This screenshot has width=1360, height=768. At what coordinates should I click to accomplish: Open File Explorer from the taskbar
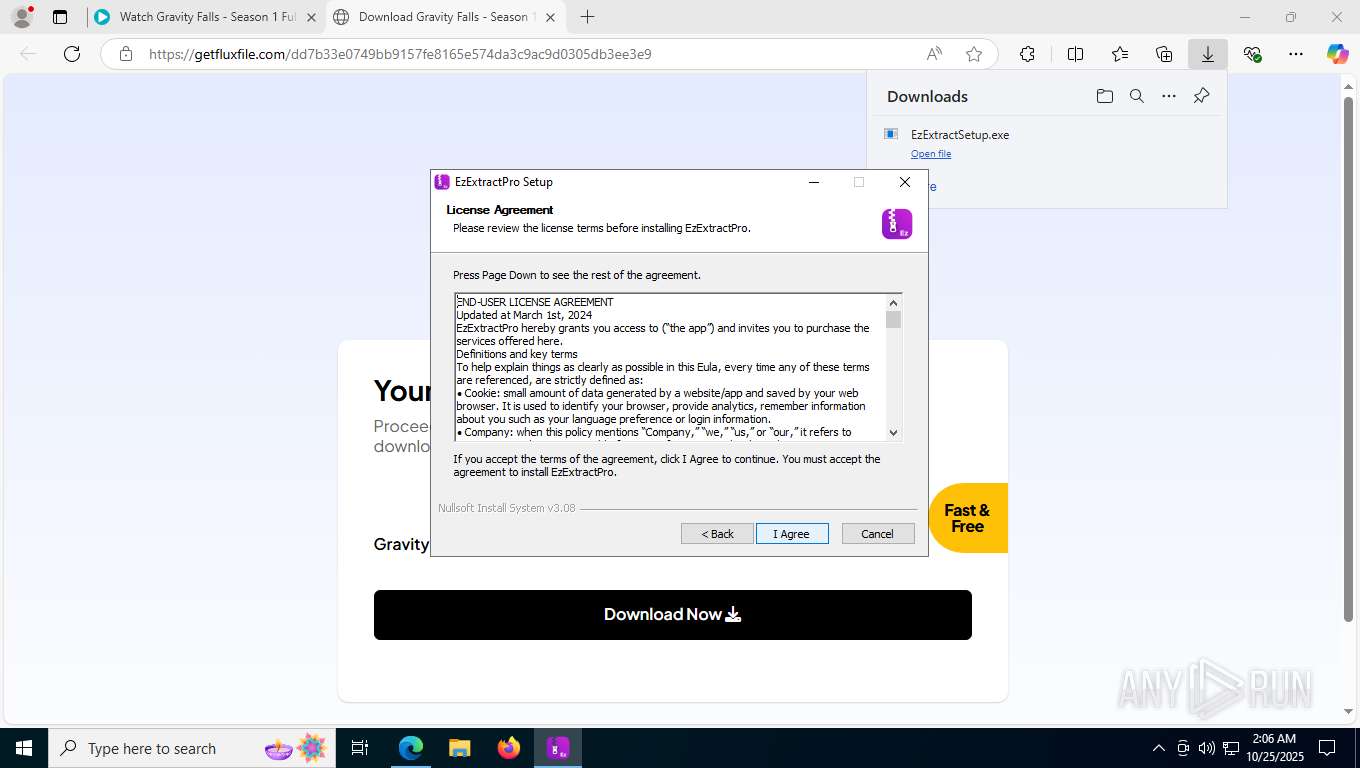coord(460,748)
